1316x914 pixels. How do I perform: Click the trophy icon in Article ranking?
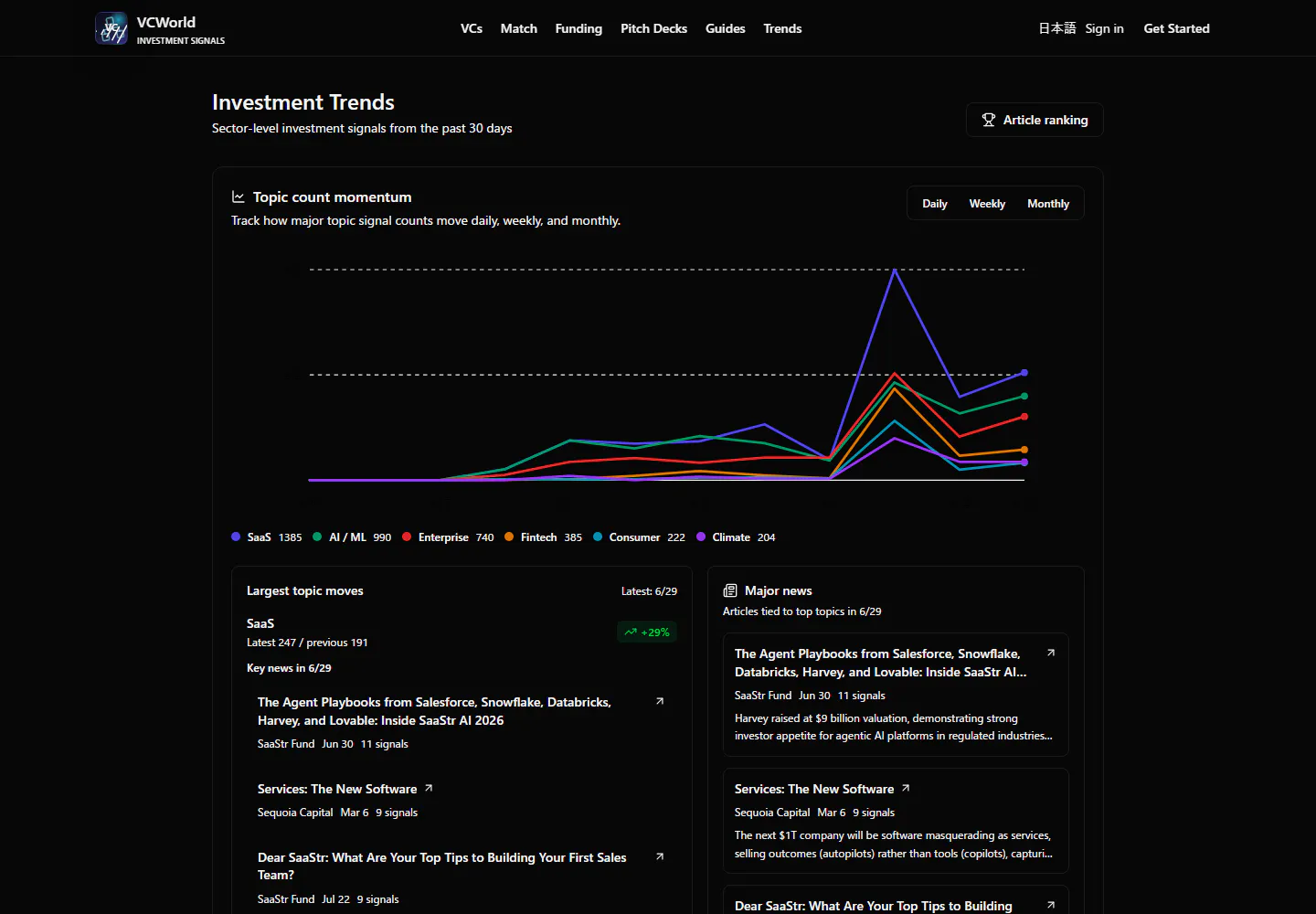coord(988,120)
